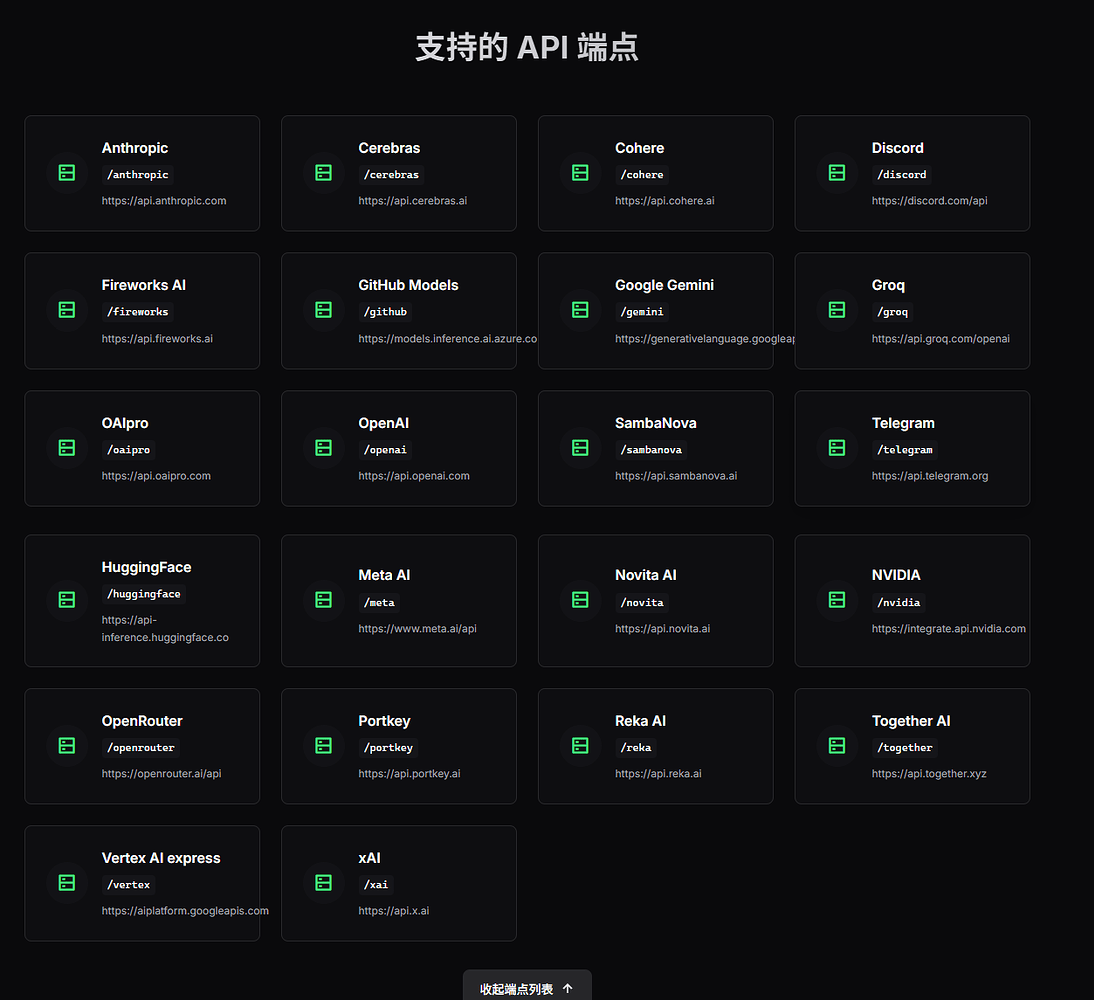Click the server icon on Meta AI card
This screenshot has width=1094, height=1000.
324,600
